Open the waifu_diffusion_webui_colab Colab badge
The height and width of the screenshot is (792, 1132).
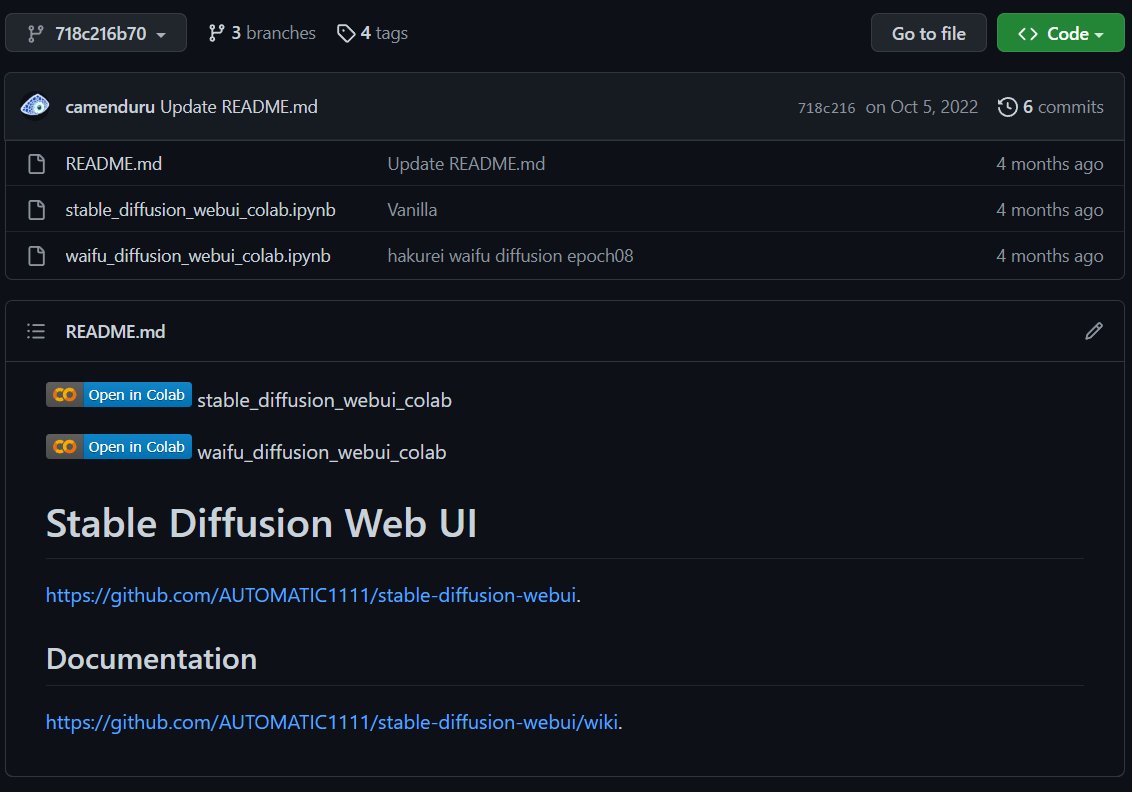pyautogui.click(x=118, y=446)
